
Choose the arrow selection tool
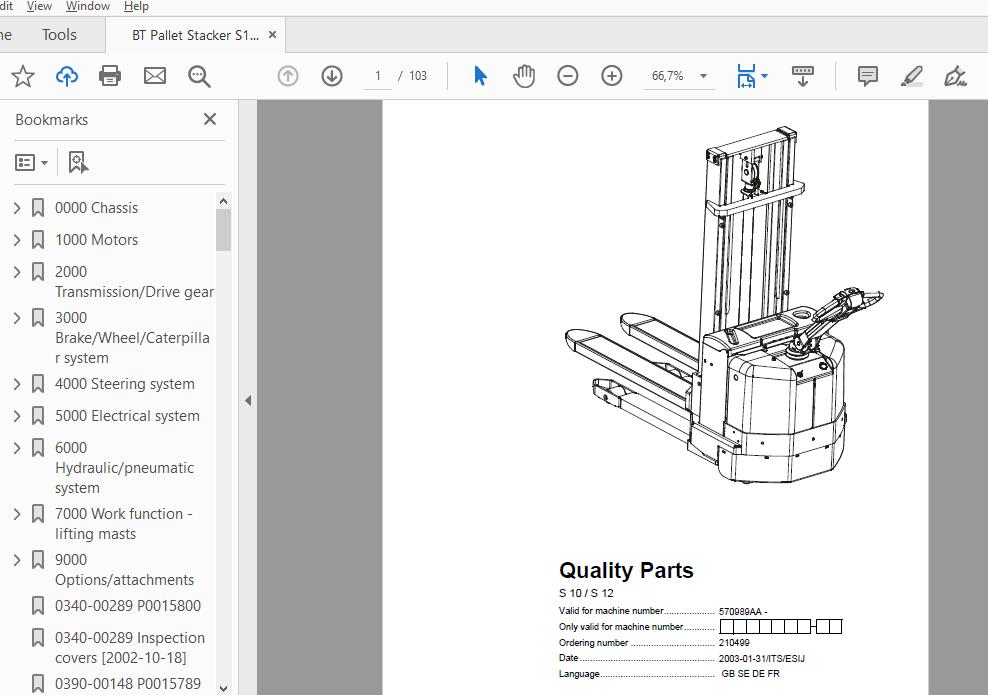click(480, 76)
